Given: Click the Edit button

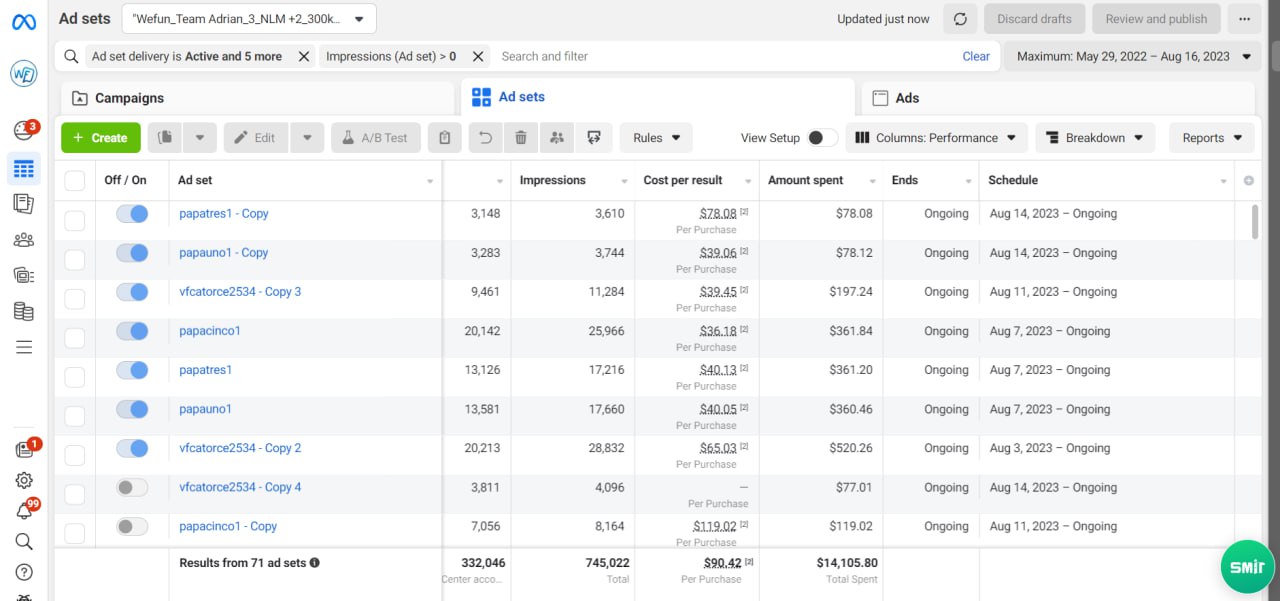Looking at the screenshot, I should click(256, 138).
